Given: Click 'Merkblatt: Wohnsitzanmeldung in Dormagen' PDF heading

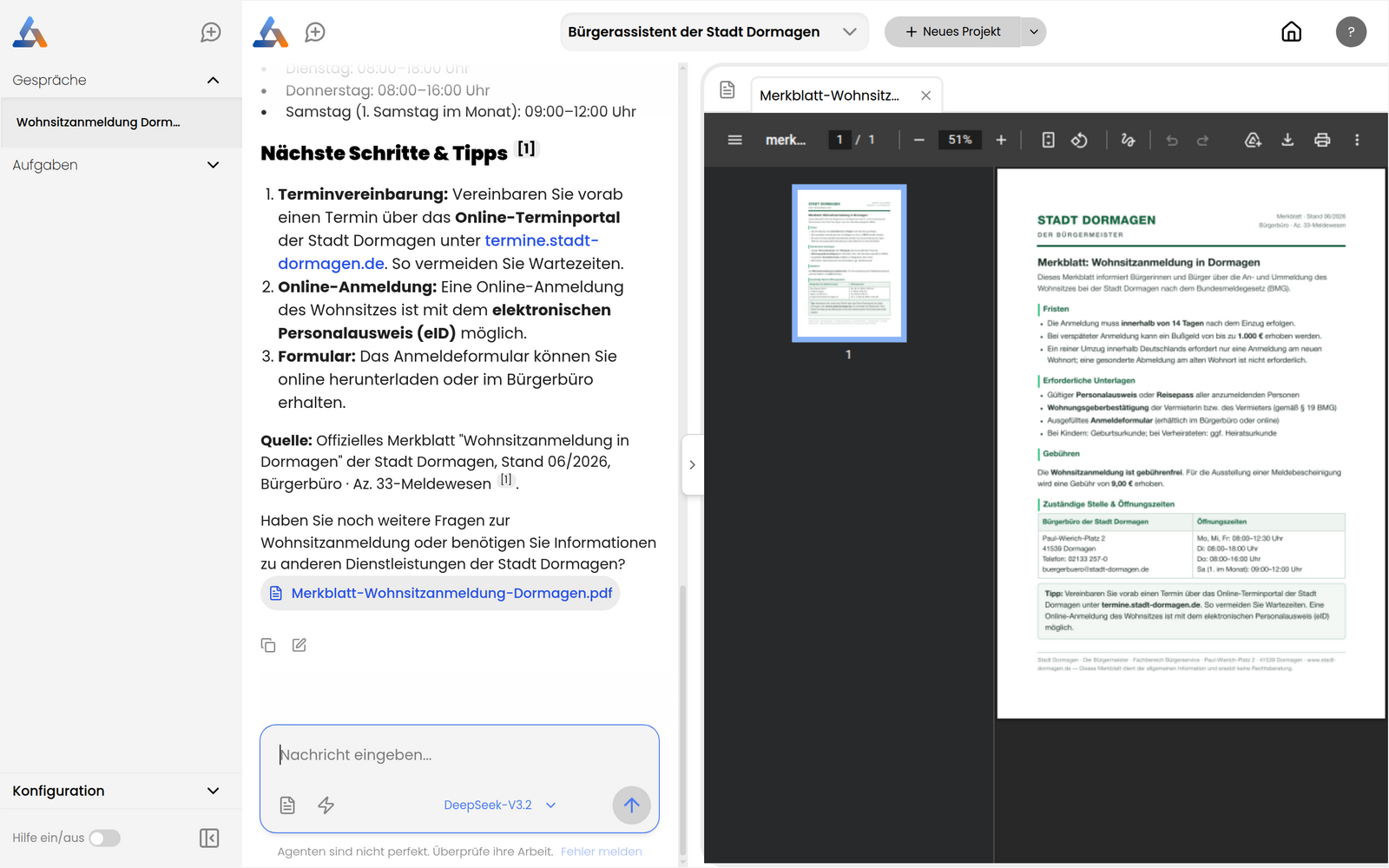Looking at the screenshot, I should point(1149,262).
